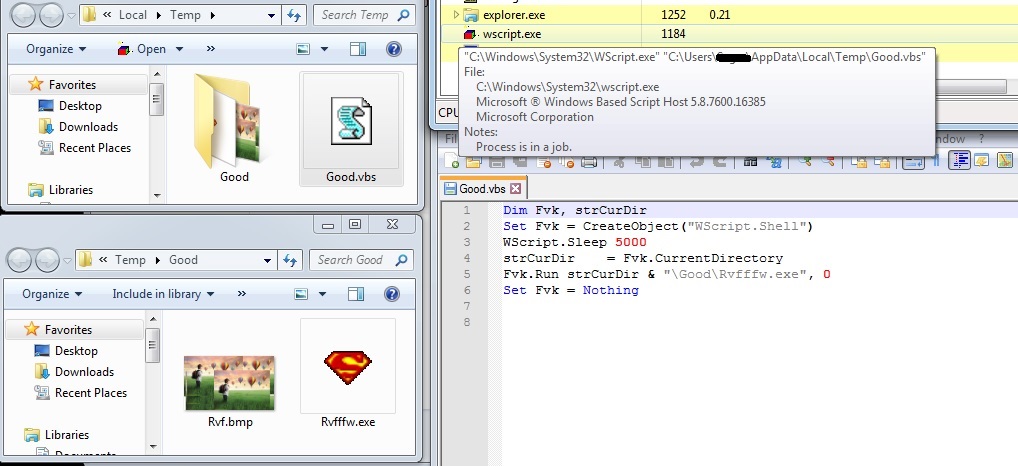Click the Redo arrow in Notepad++ toolbar
Screen dimensions: 1018x466
pos(719,162)
